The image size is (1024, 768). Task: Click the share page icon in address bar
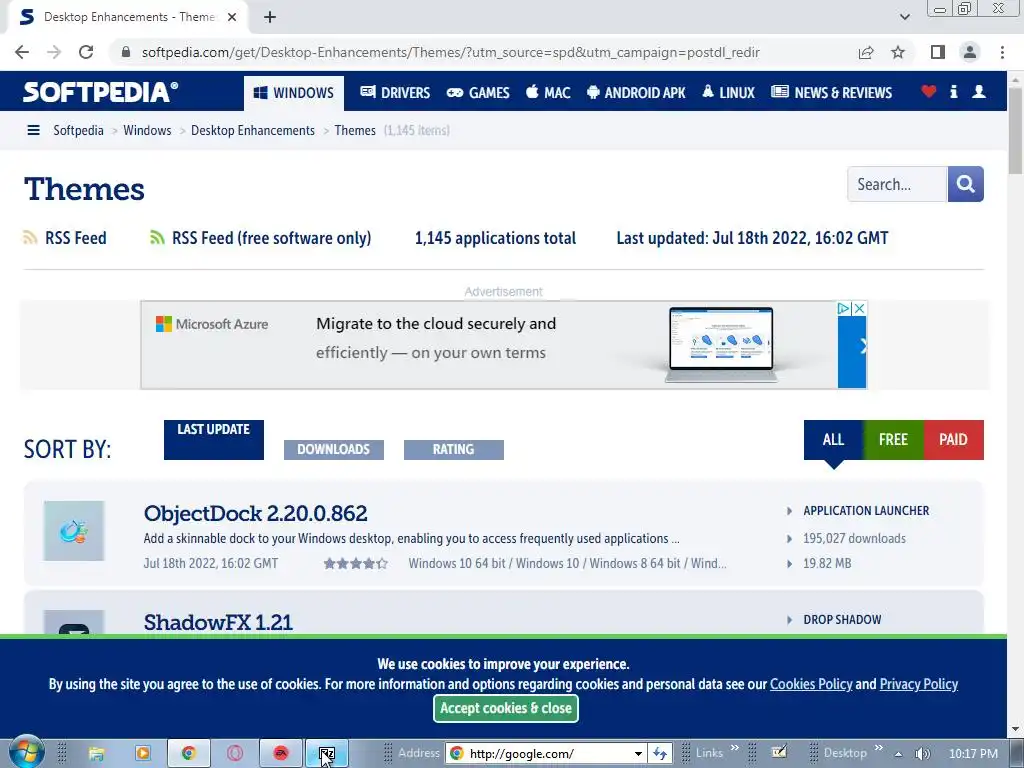coord(866,52)
